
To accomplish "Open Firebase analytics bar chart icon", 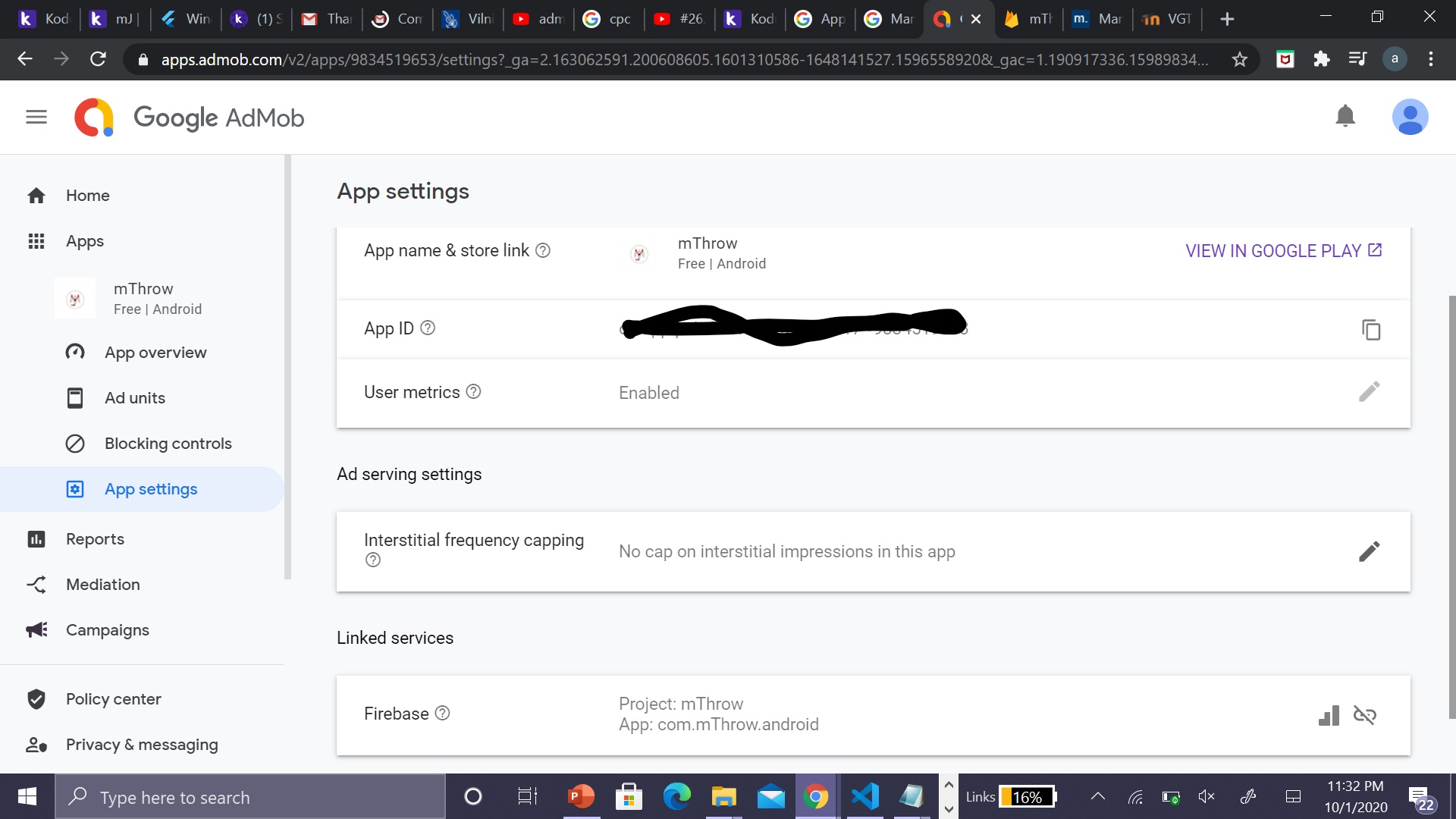I will [1329, 715].
